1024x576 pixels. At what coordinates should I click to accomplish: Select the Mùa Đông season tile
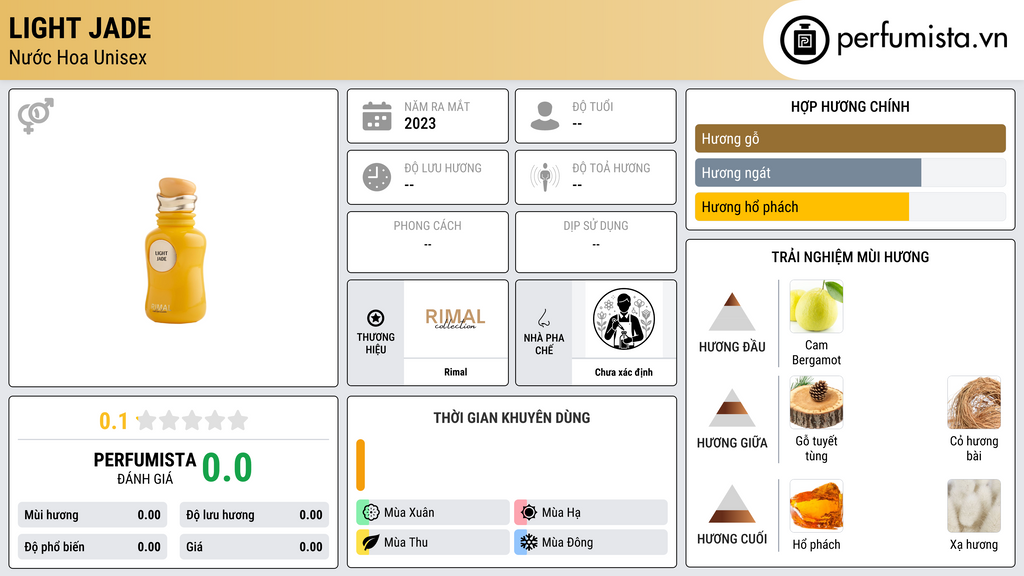[x=591, y=542]
